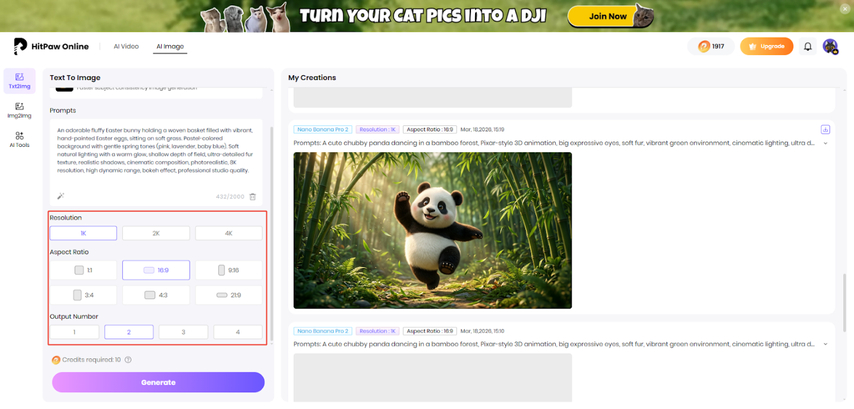
Task: Click the HitPaw Online logo
Action: (51, 46)
